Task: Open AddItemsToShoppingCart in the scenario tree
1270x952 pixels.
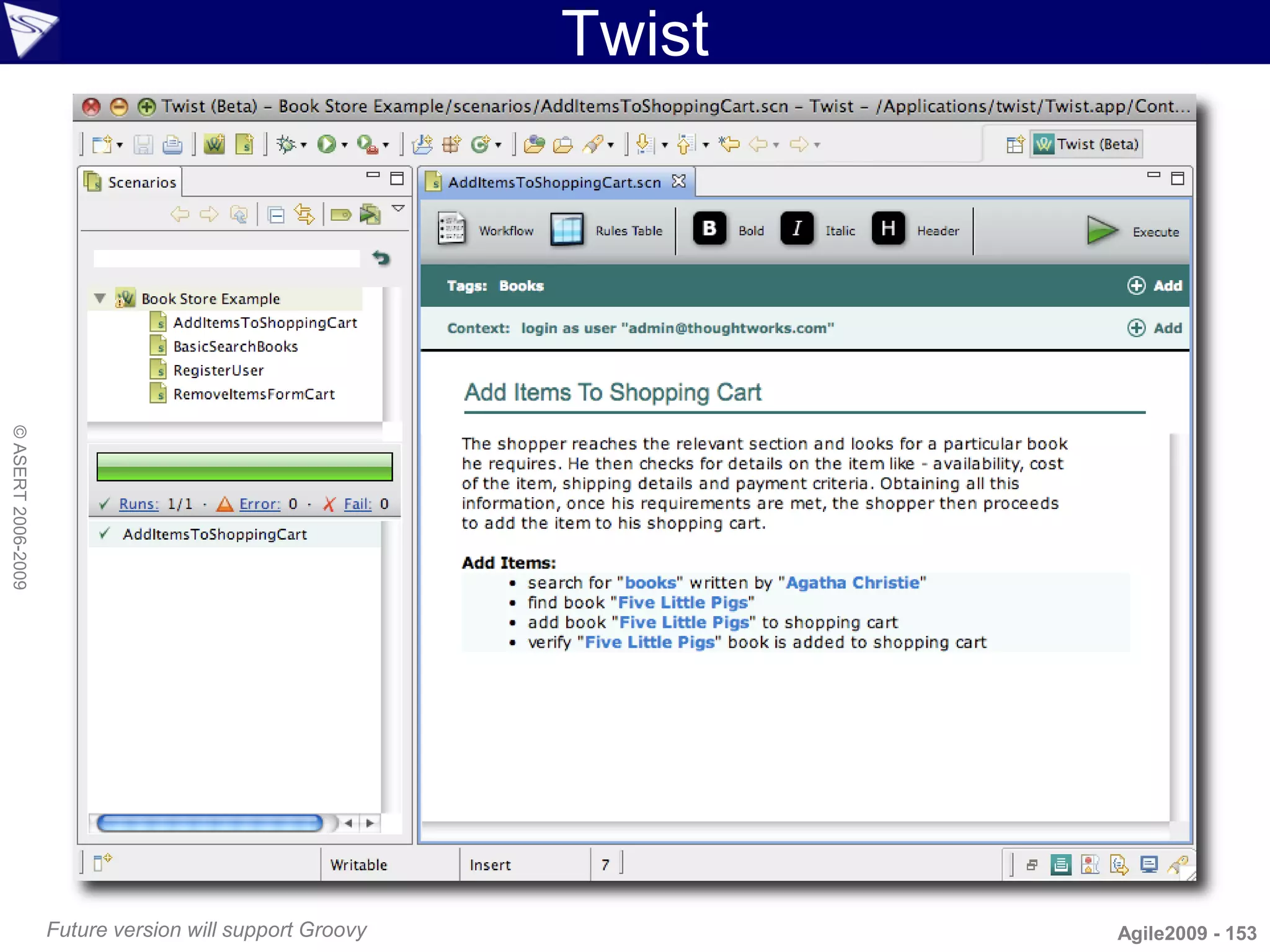Action: click(265, 323)
